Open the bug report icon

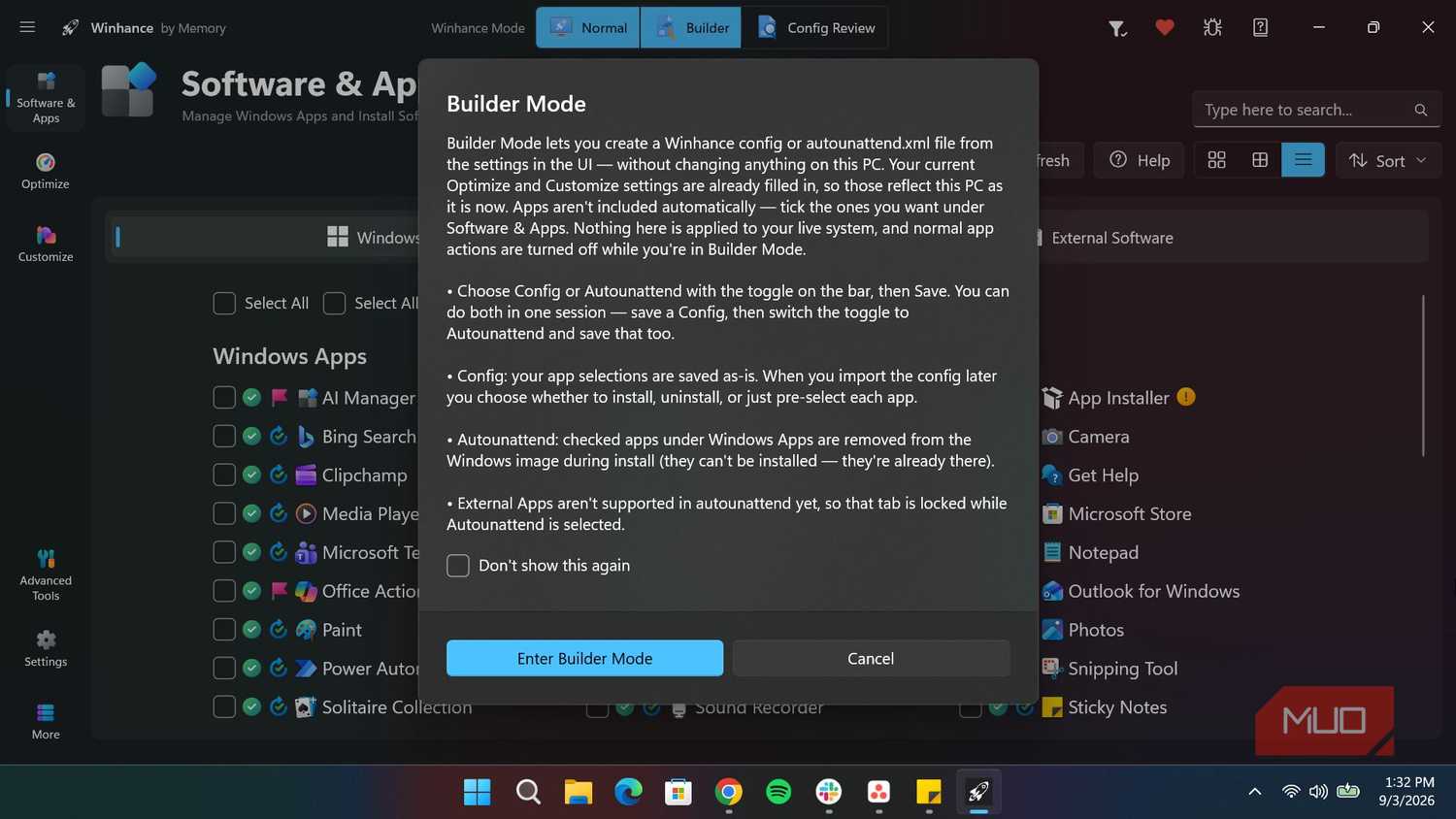point(1212,27)
